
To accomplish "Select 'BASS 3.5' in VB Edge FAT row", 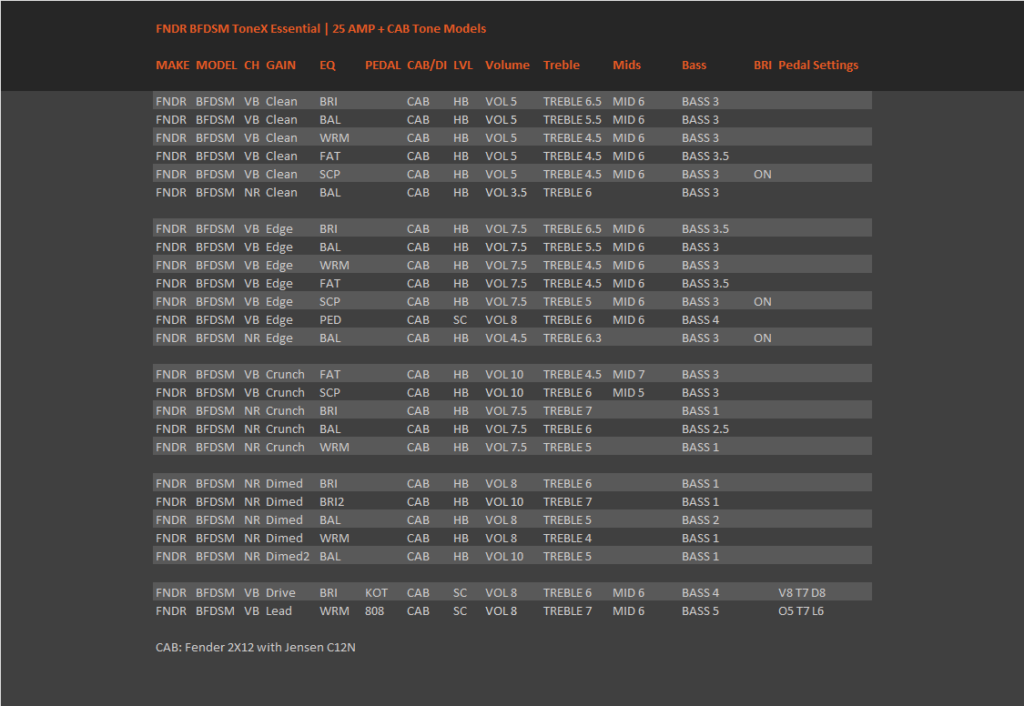I will tap(705, 284).
